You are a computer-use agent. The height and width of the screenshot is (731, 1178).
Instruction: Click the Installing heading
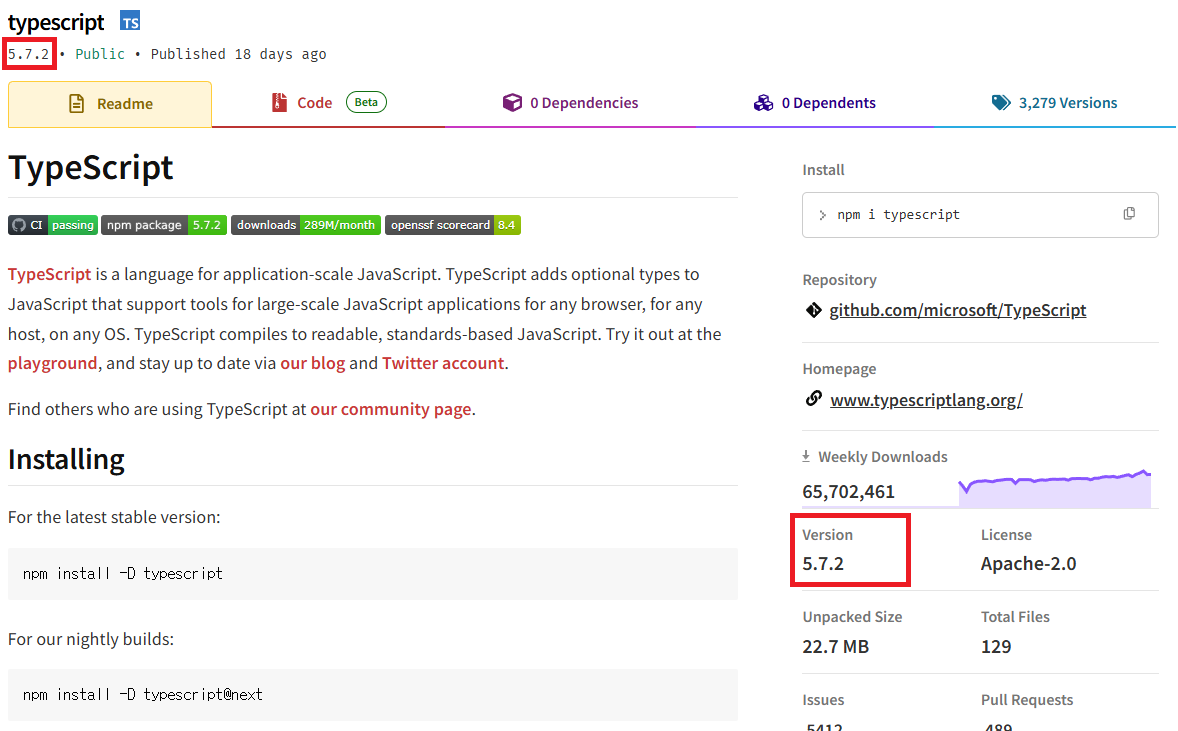click(x=66, y=460)
